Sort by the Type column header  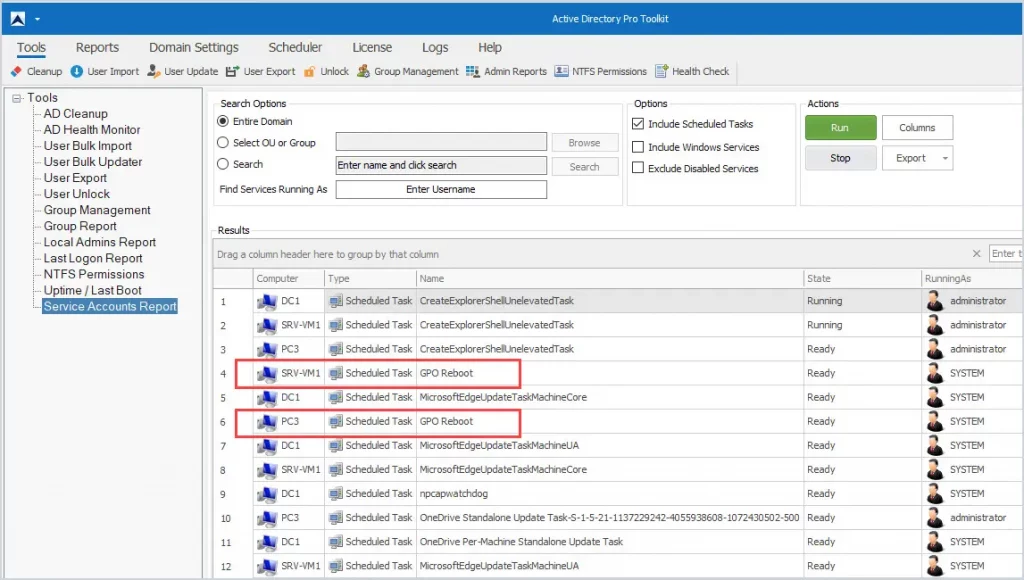(370, 278)
